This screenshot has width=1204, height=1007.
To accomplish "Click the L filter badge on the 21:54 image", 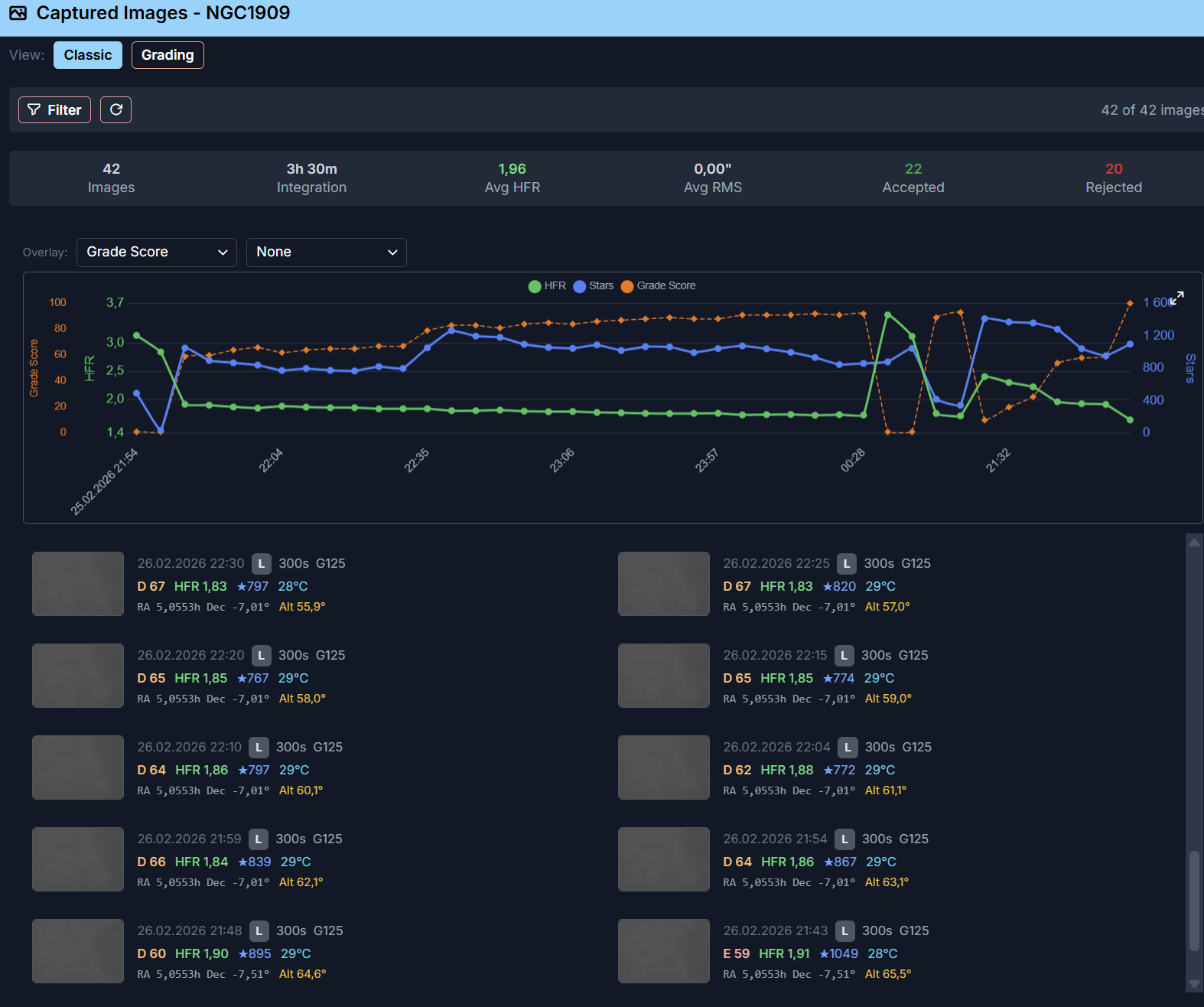I will click(844, 839).
